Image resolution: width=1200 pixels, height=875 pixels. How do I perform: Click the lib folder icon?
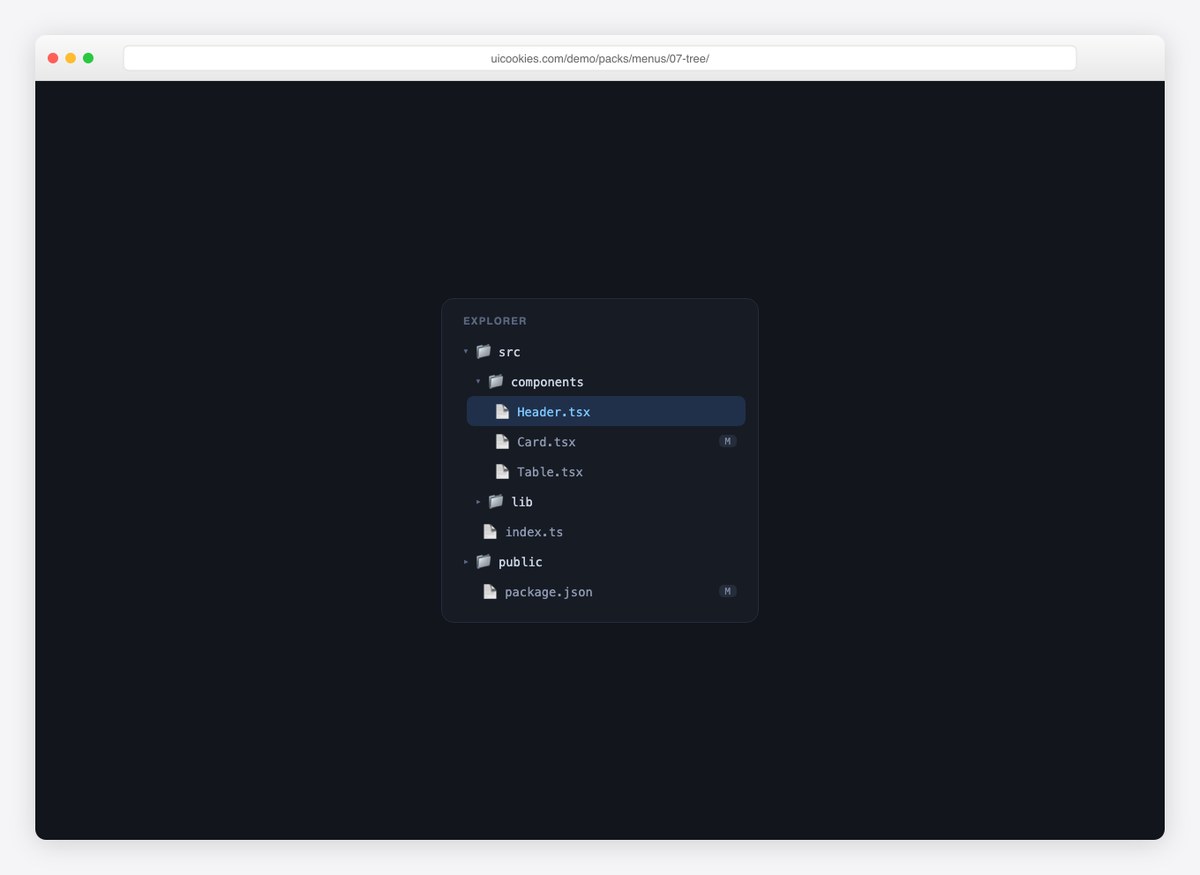(496, 501)
